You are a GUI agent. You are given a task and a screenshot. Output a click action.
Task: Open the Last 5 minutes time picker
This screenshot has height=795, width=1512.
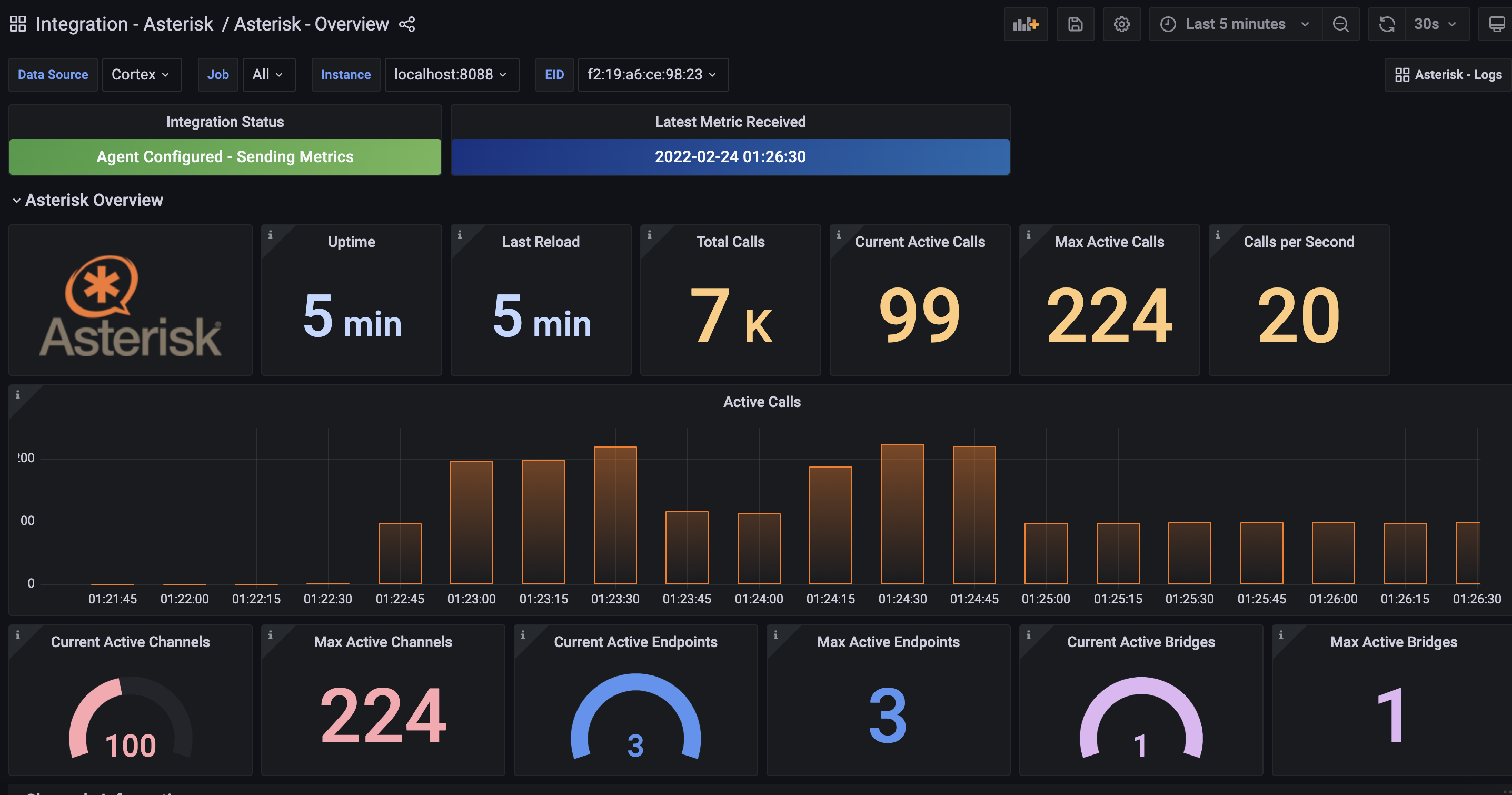click(x=1235, y=24)
